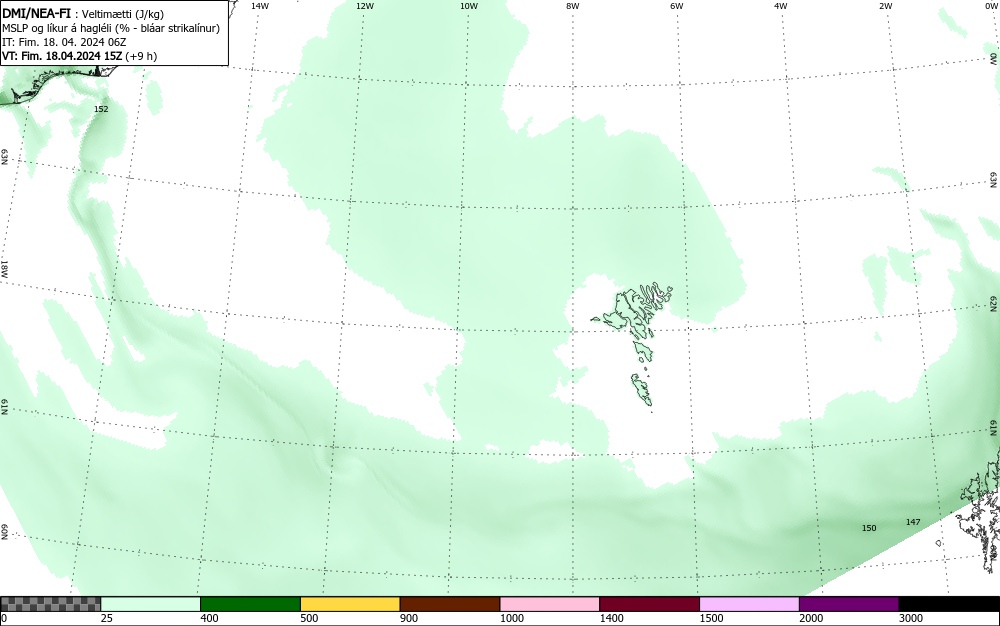Click the "18W" label on the left edge
Image resolution: width=1000 pixels, height=626 pixels.
coord(4,268)
